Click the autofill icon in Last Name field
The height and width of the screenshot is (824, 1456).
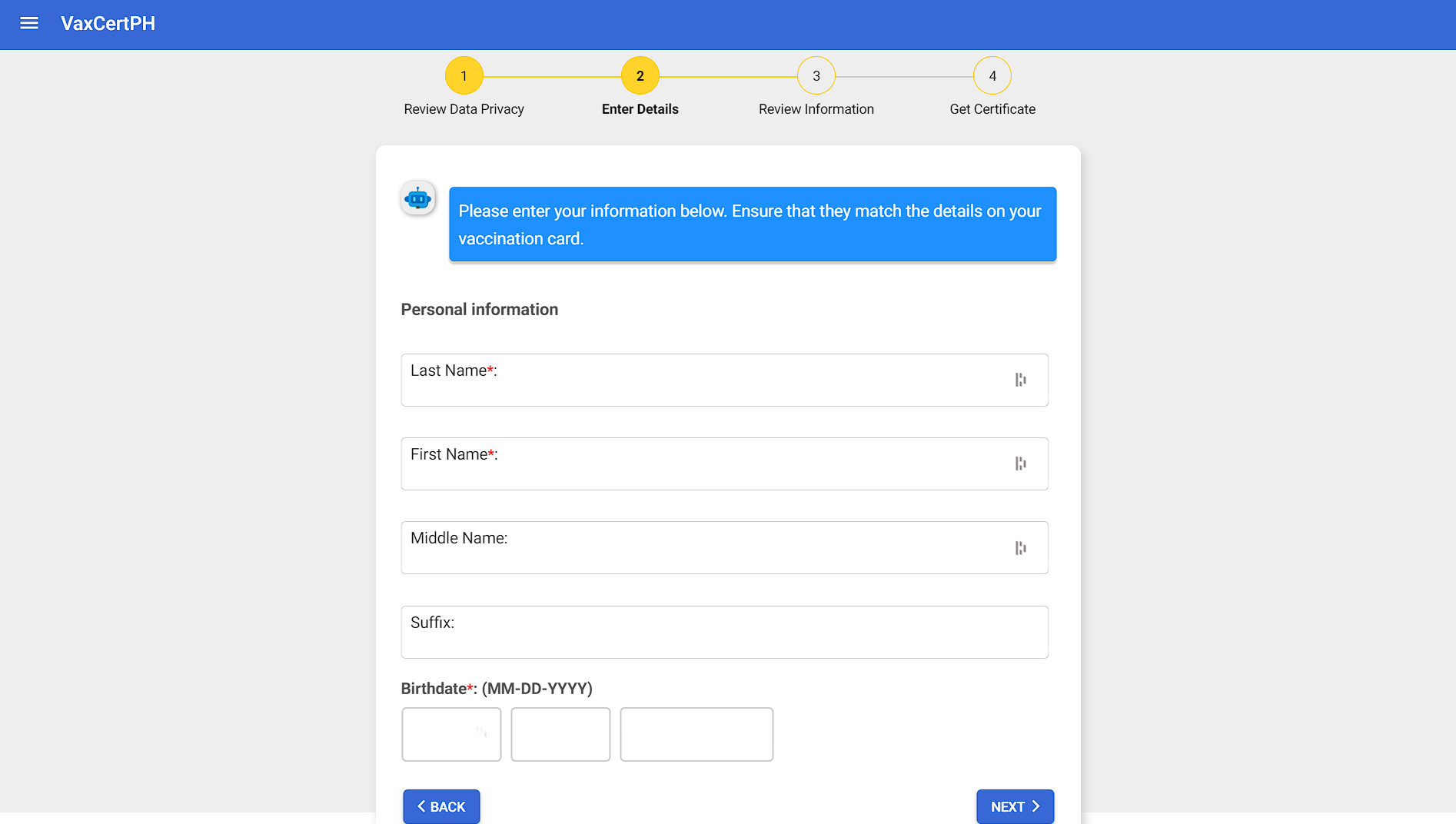[x=1020, y=380]
